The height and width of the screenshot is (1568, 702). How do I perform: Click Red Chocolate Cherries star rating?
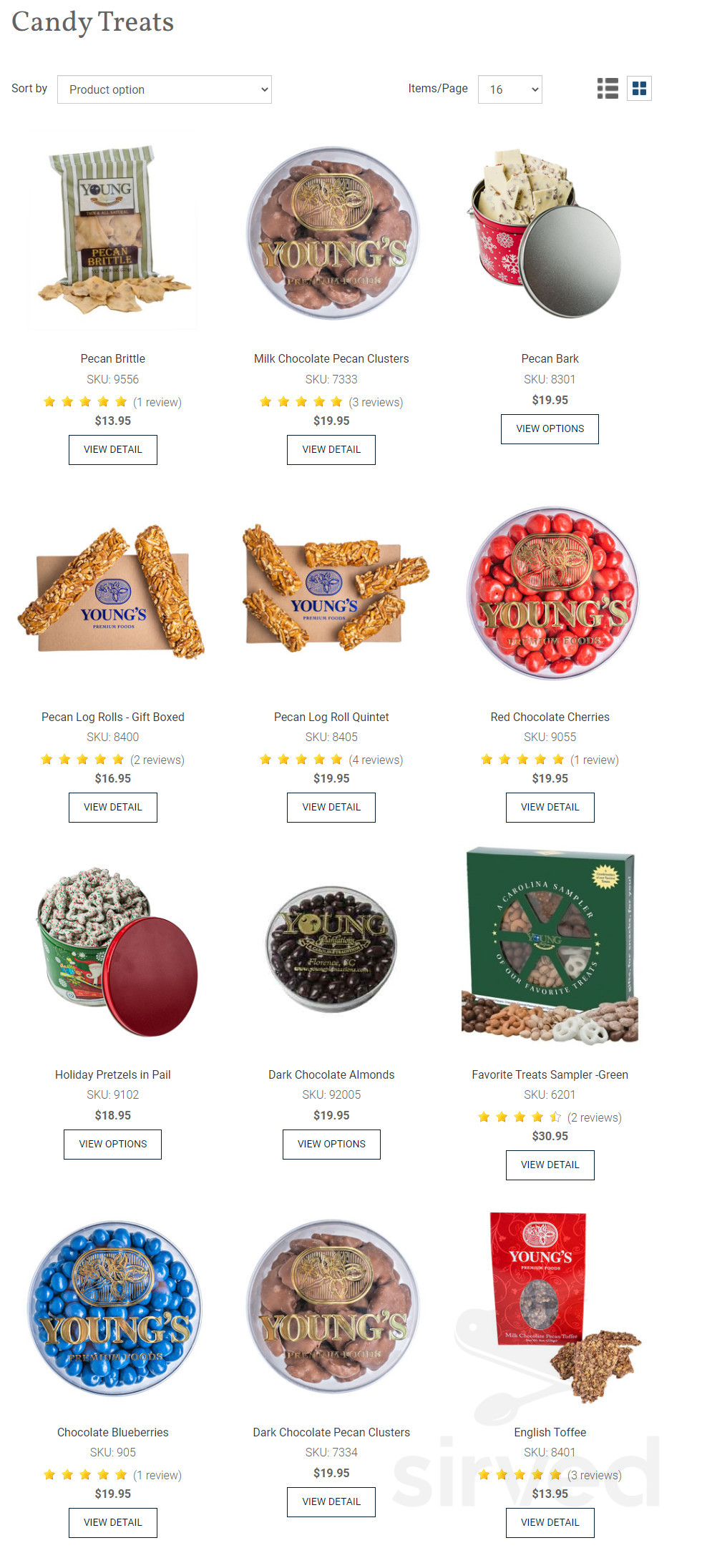[x=522, y=760]
